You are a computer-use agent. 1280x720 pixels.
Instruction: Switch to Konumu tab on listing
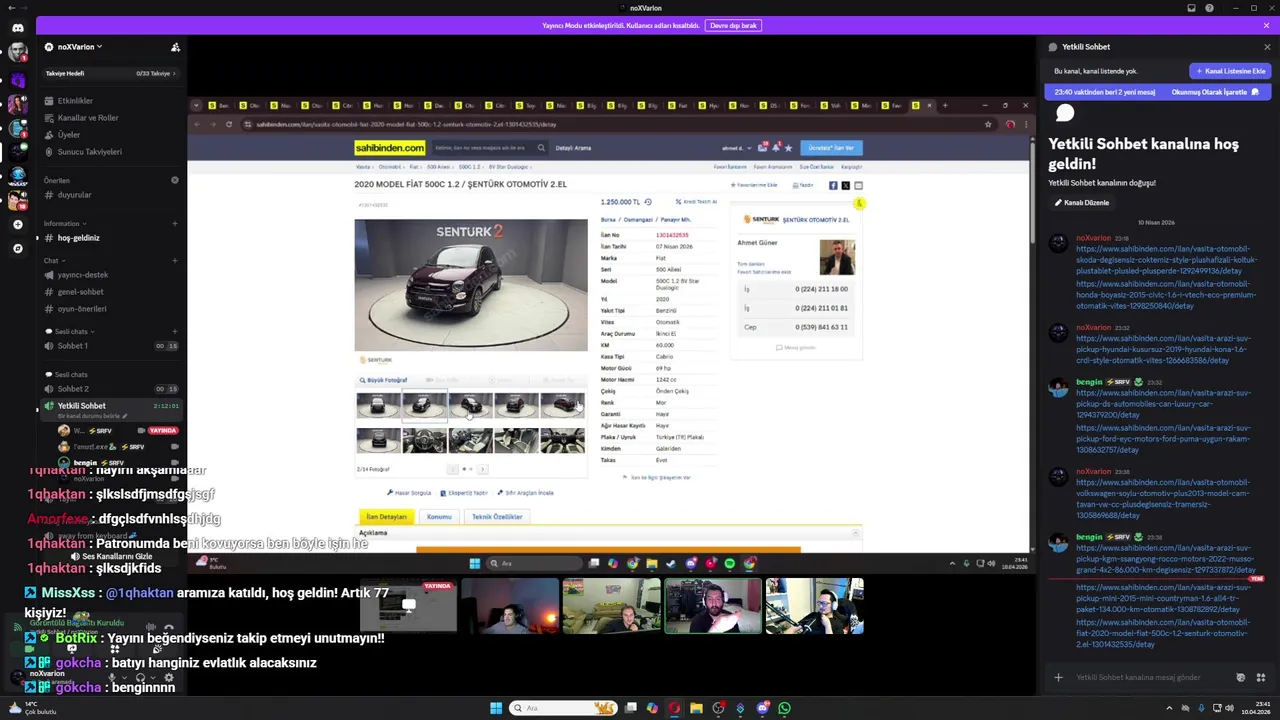439,517
